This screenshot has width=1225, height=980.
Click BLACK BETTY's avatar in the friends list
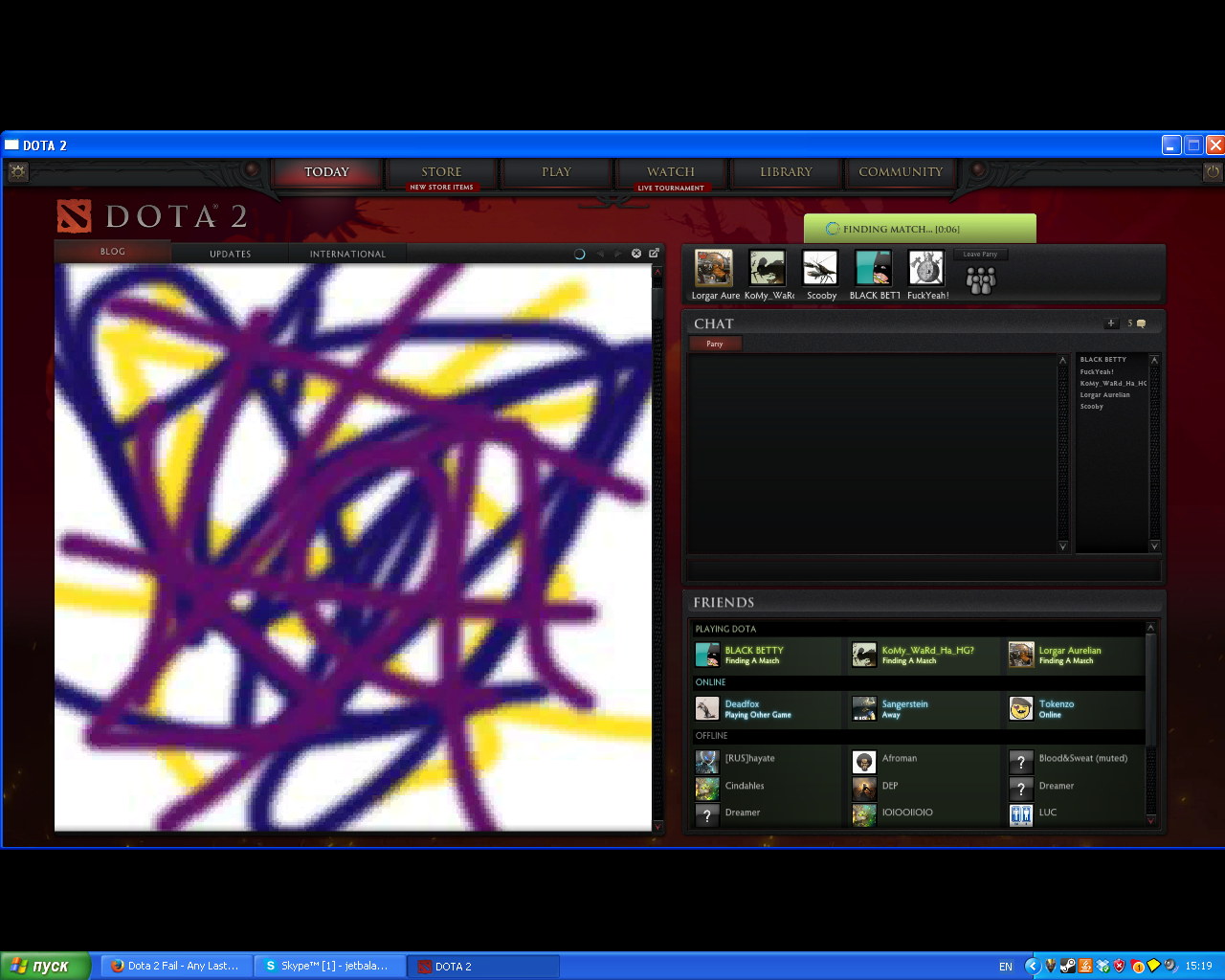click(707, 655)
